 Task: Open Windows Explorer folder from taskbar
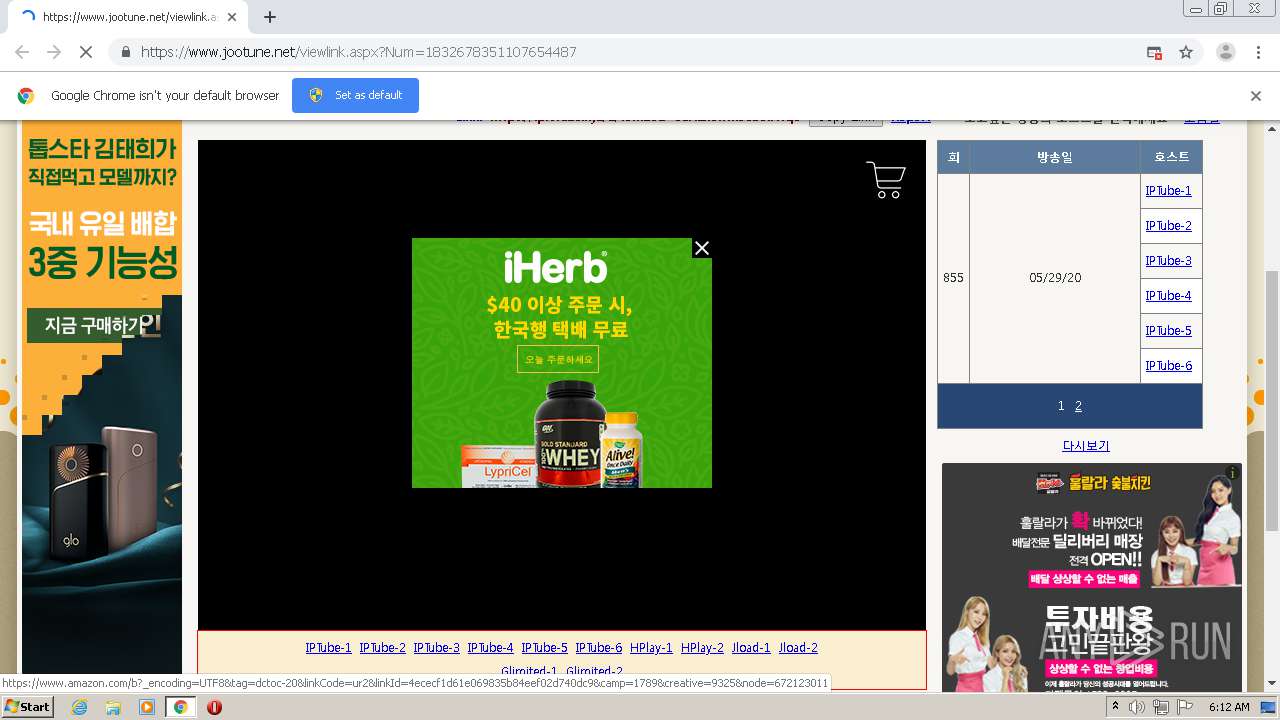pos(113,707)
